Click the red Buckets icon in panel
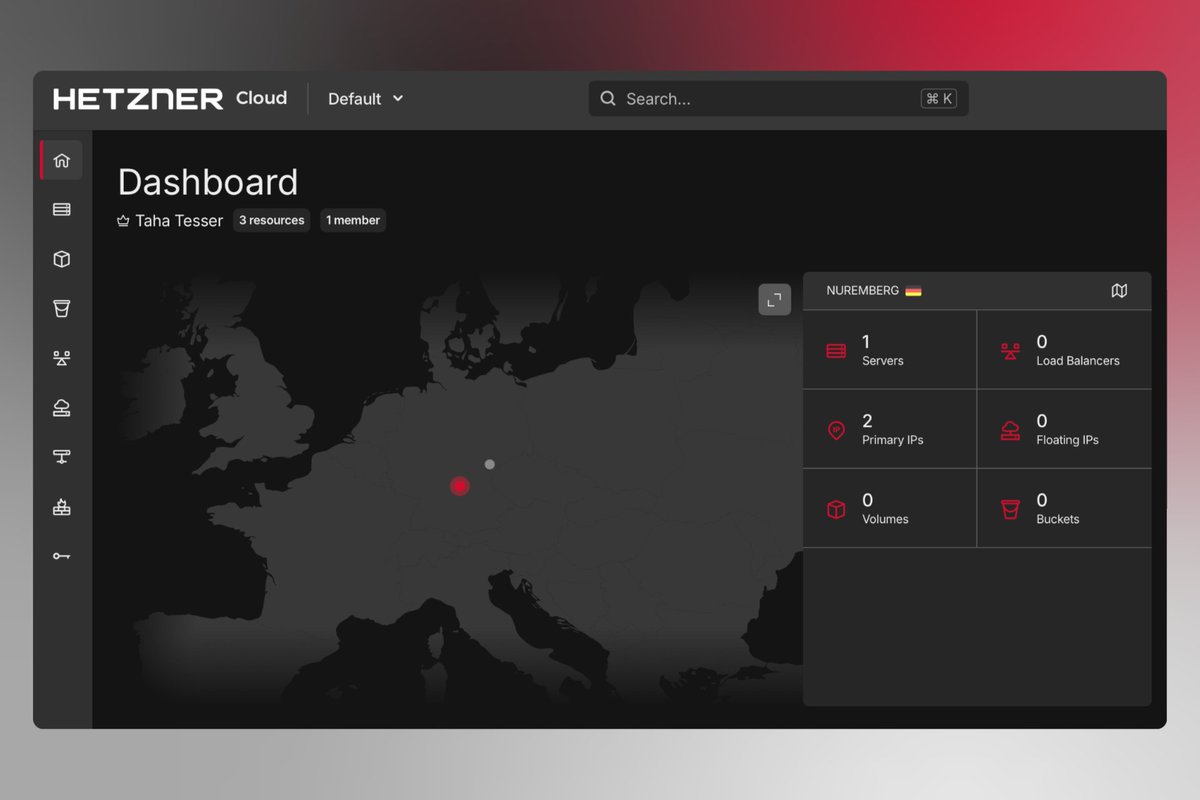Viewport: 1200px width, 800px height. (1010, 509)
